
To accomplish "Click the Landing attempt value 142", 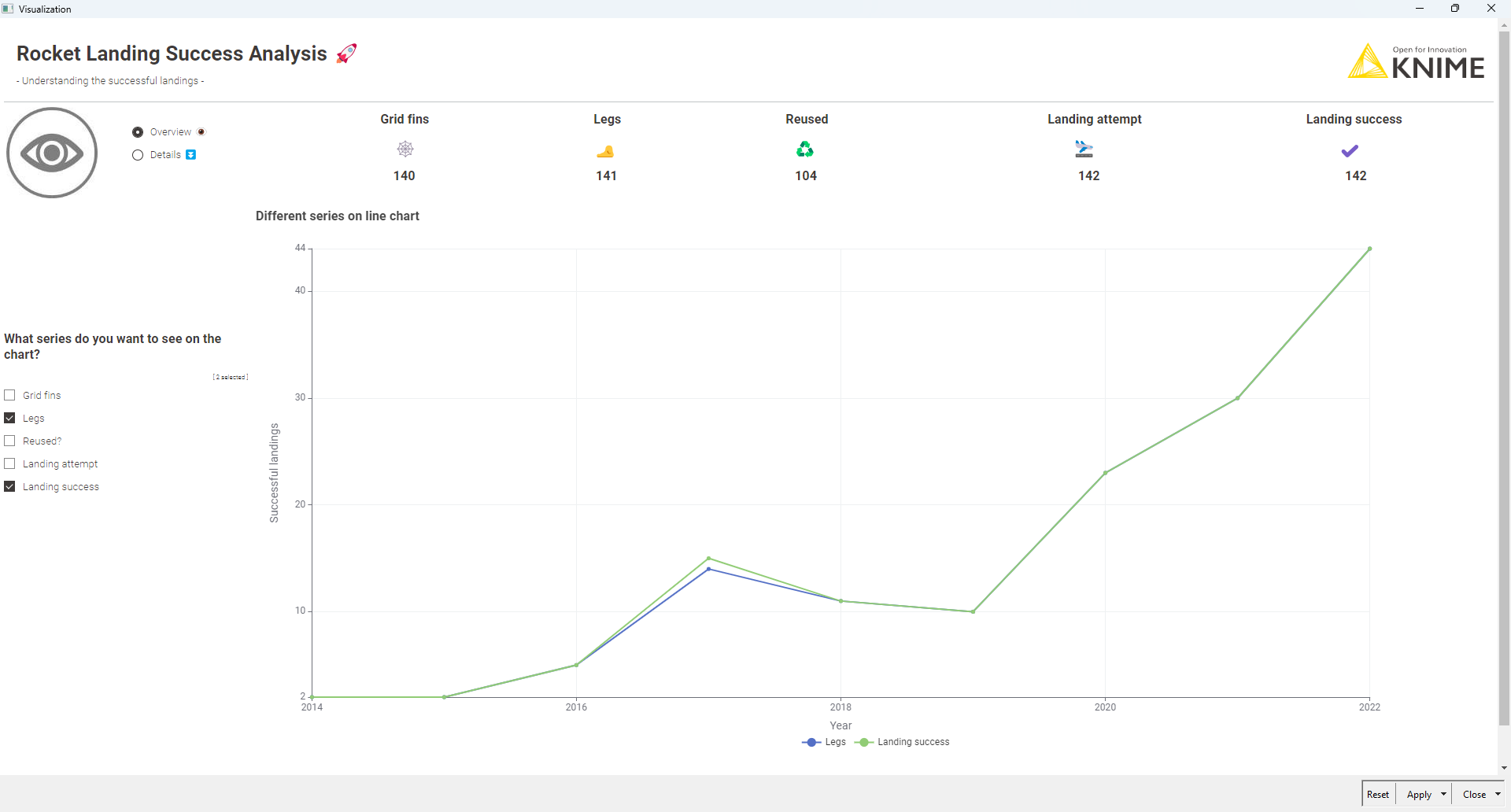I will click(x=1089, y=175).
